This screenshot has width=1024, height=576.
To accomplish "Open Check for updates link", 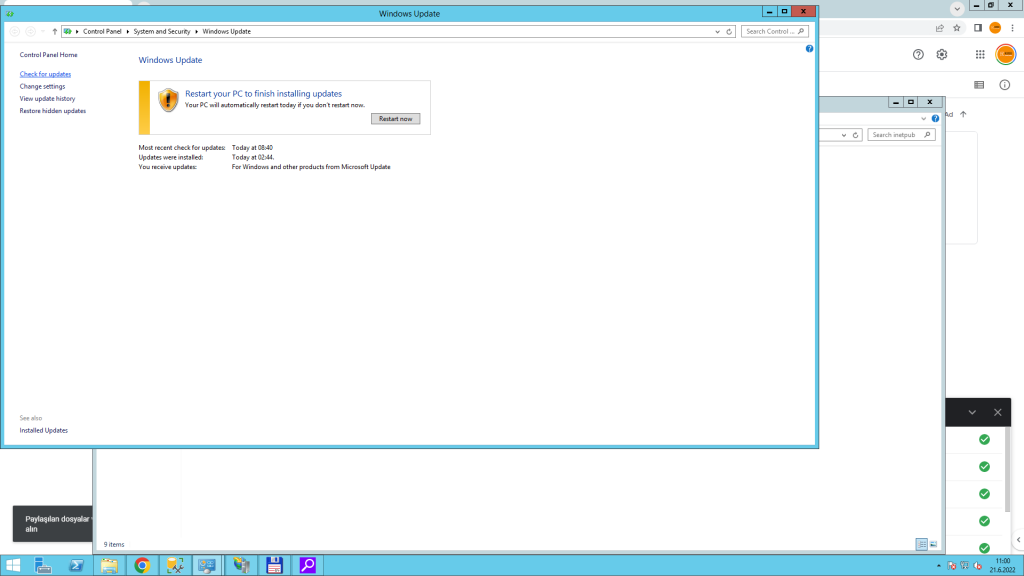I will [45, 74].
